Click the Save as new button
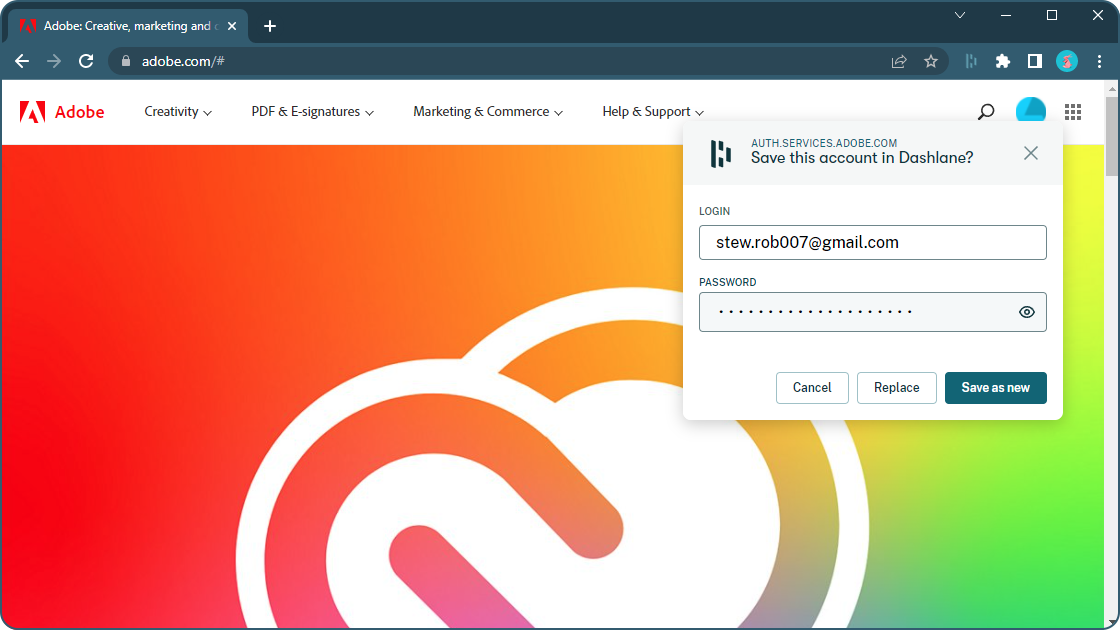This screenshot has height=630, width=1120. pos(996,388)
